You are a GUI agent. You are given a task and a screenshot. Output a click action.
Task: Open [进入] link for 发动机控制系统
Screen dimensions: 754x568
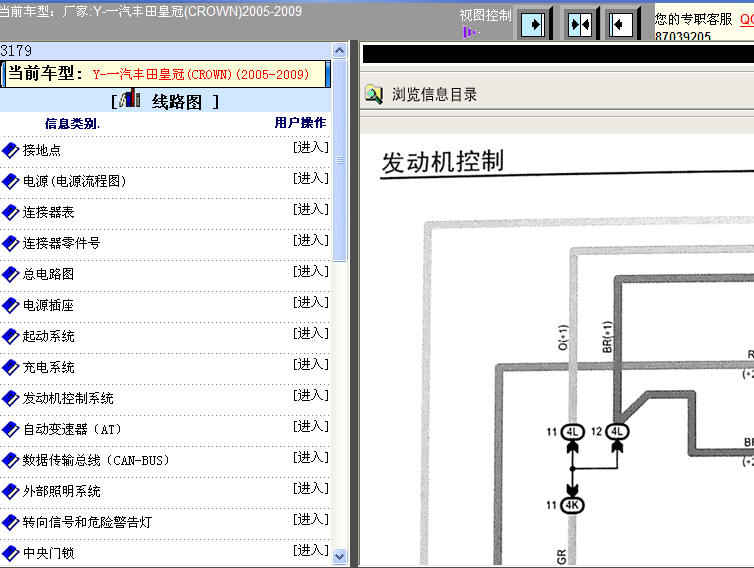(x=311, y=396)
